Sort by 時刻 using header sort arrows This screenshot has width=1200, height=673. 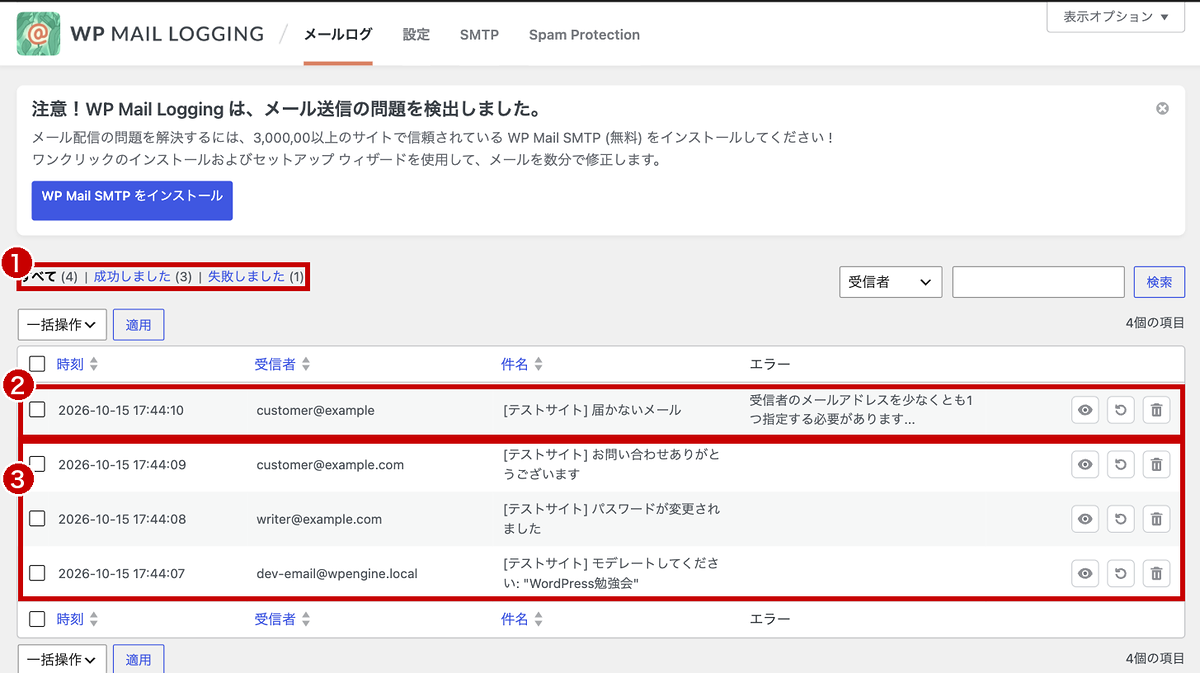tap(94, 365)
